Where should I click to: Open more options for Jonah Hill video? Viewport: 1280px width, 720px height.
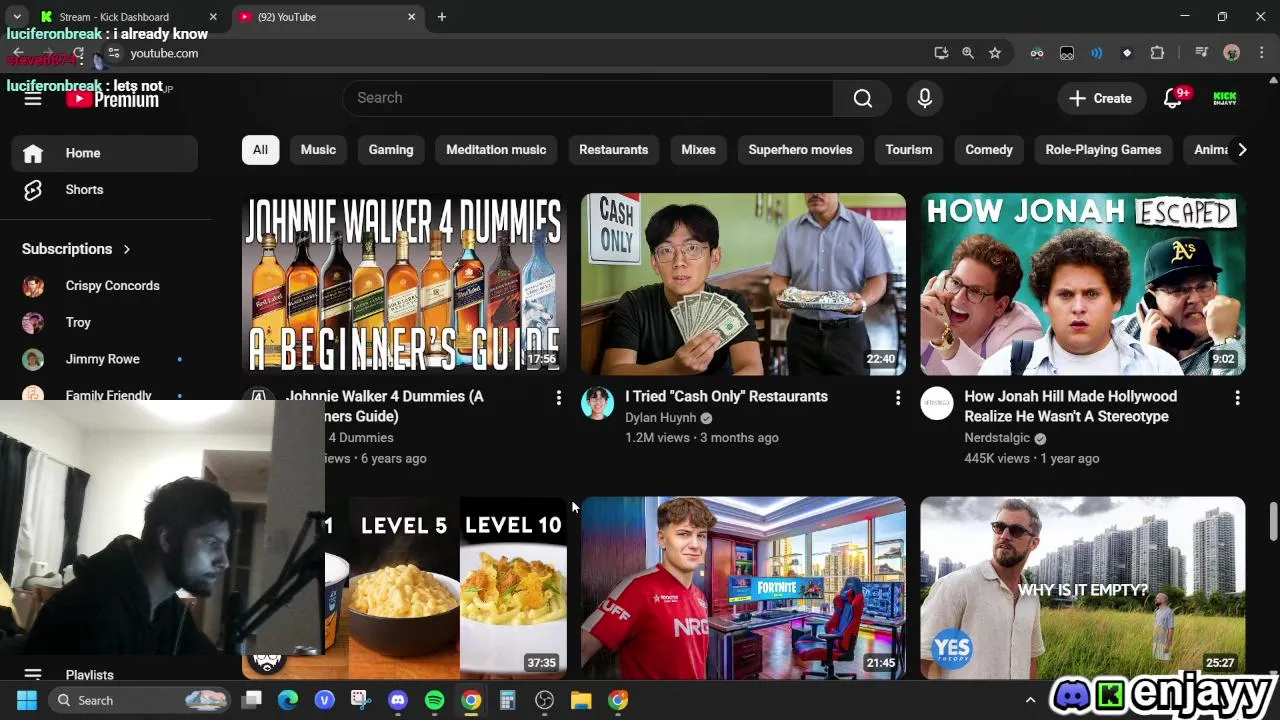[1237, 398]
